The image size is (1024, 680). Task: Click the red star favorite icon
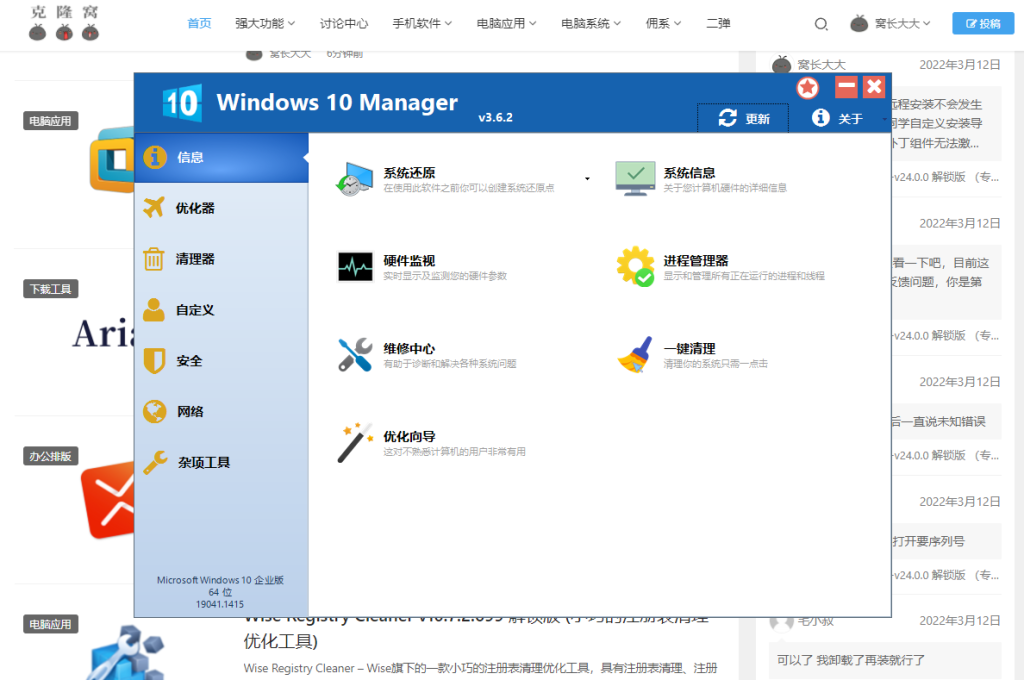808,88
